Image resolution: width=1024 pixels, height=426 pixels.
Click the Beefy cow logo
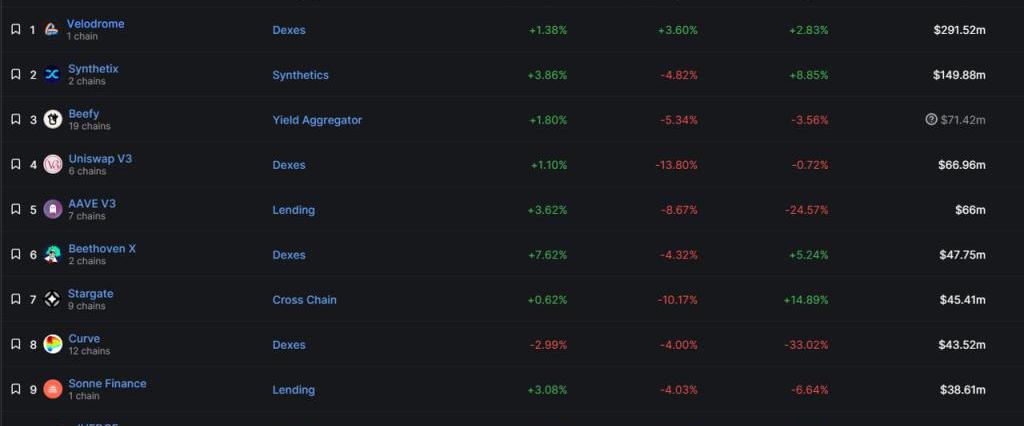pyautogui.click(x=53, y=120)
